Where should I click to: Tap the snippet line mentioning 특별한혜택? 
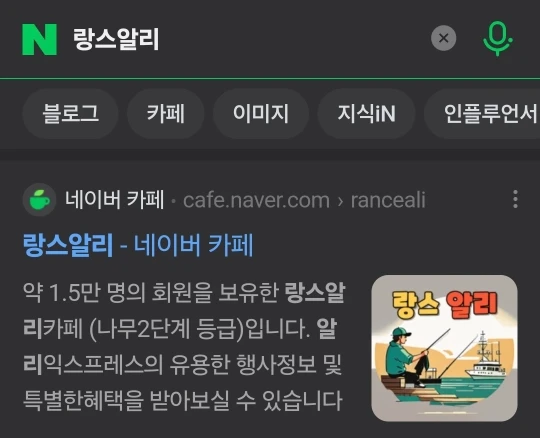183,400
